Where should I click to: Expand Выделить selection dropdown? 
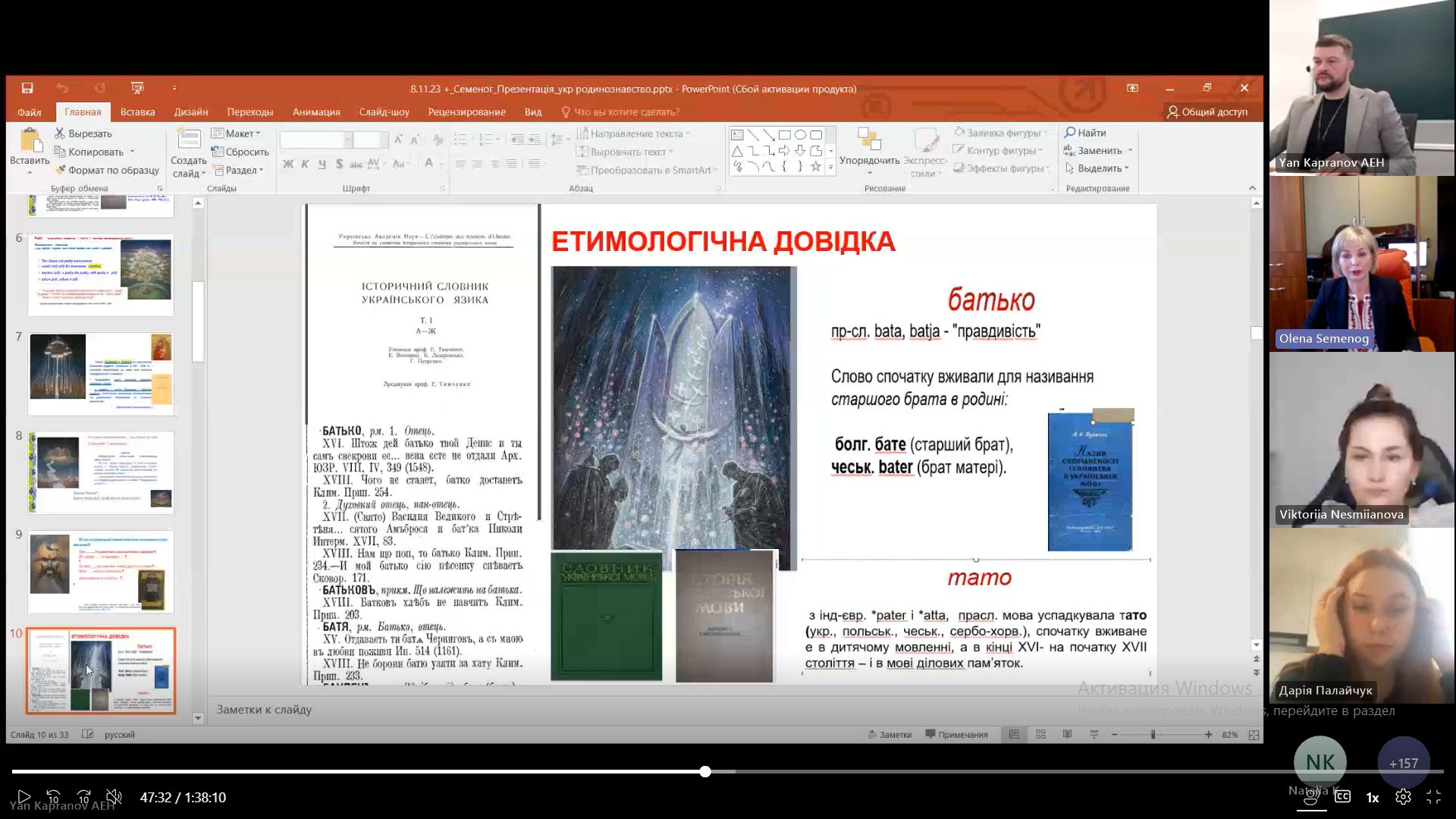click(1098, 168)
